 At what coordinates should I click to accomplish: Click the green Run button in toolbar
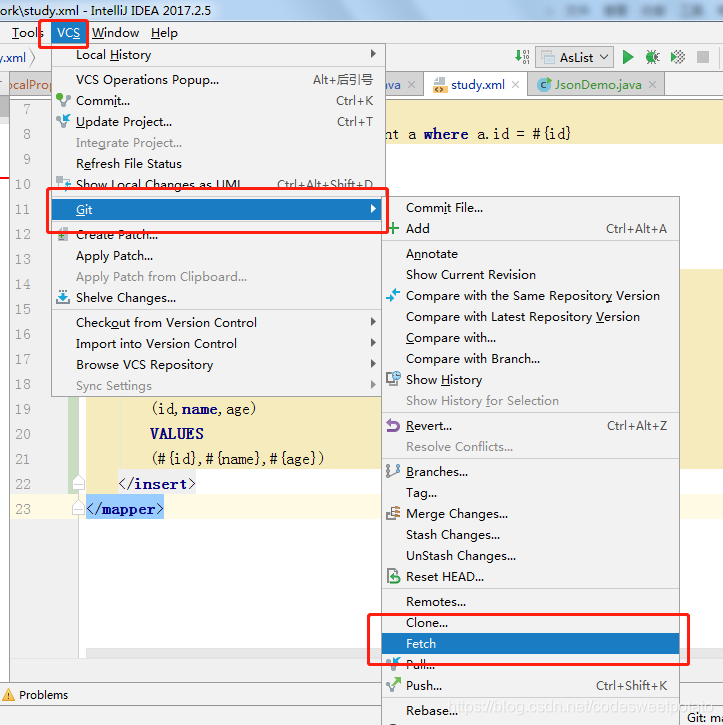click(628, 57)
